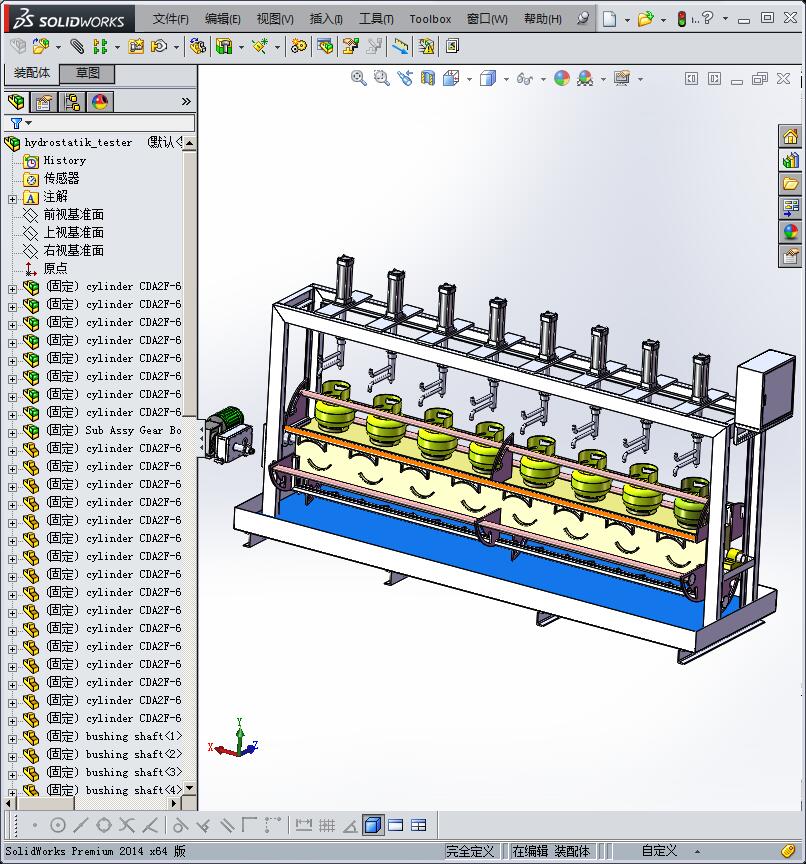Open the 工具(T) menu
Image resolution: width=806 pixels, height=864 pixels.
pyautogui.click(x=376, y=19)
